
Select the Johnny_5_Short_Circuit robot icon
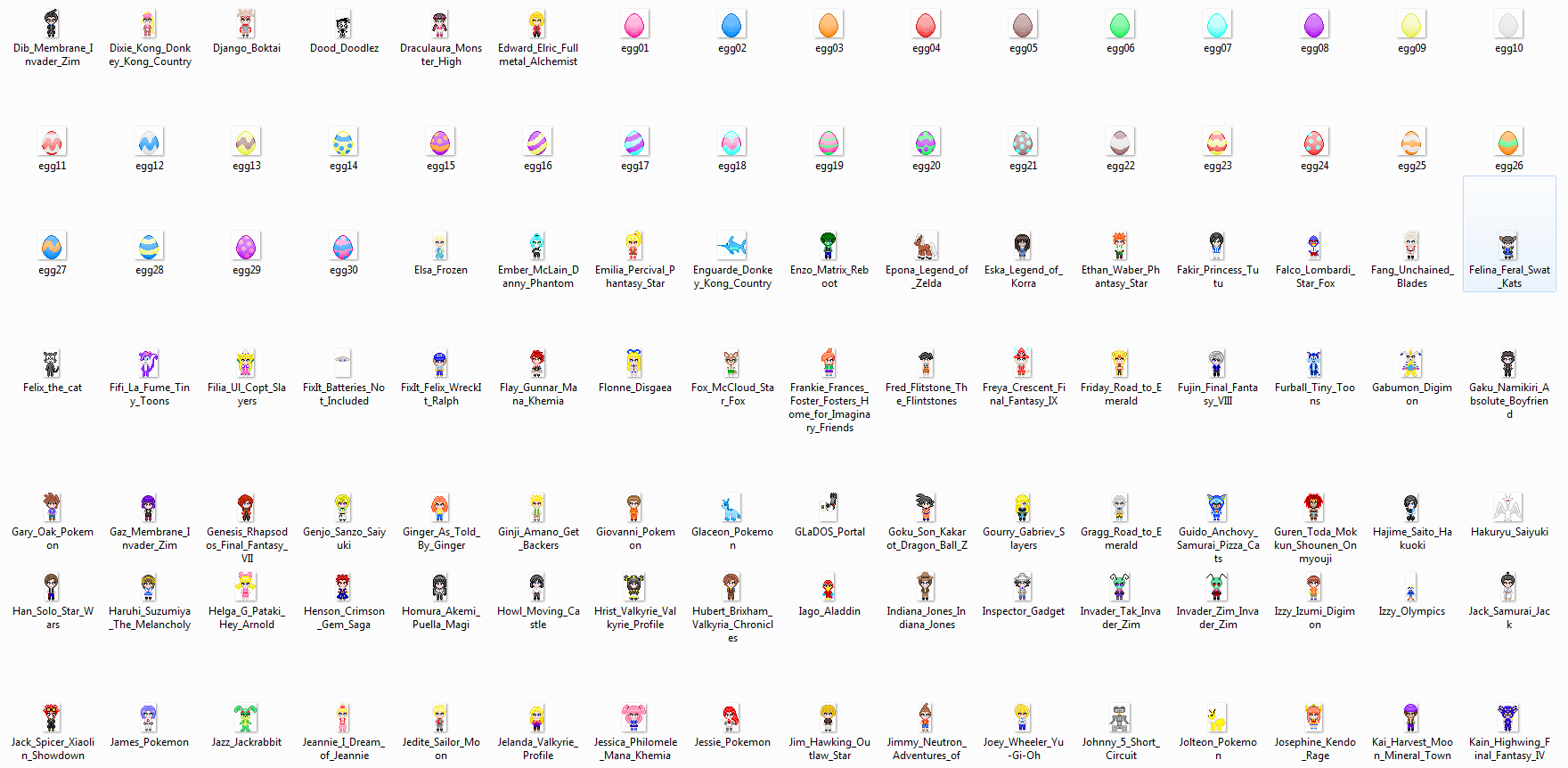click(1120, 718)
